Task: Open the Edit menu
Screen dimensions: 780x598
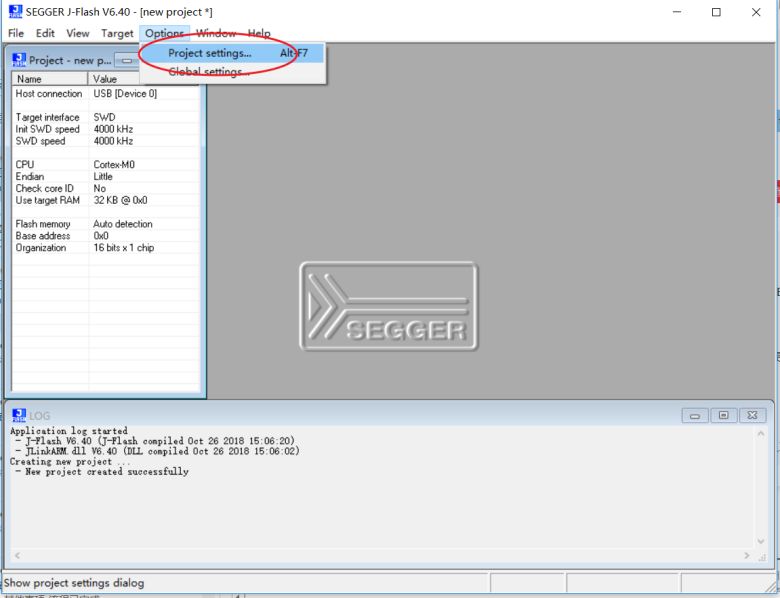Action: tap(45, 33)
